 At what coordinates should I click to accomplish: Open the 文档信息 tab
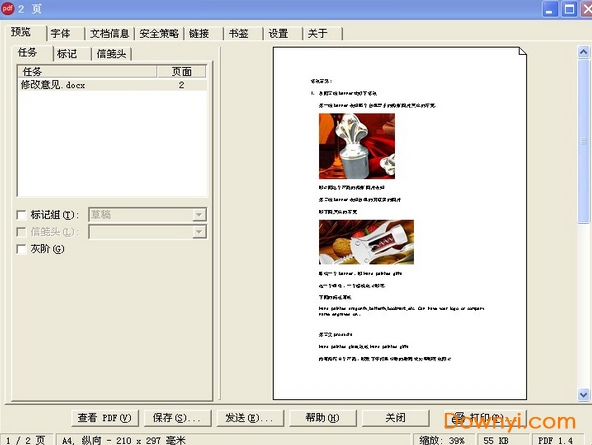(x=109, y=34)
